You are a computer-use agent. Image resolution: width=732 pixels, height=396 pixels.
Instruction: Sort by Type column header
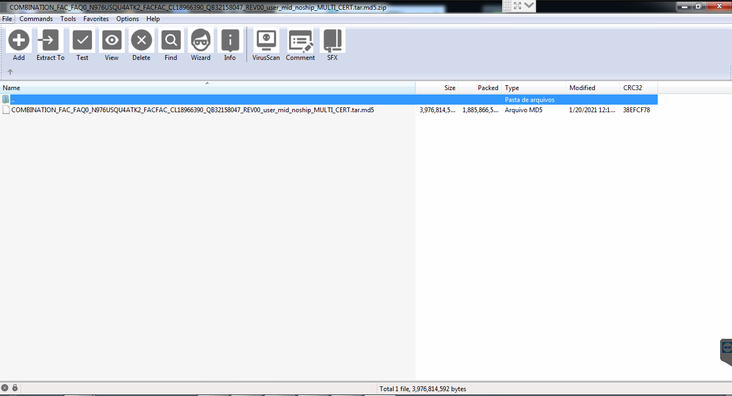[x=534, y=88]
